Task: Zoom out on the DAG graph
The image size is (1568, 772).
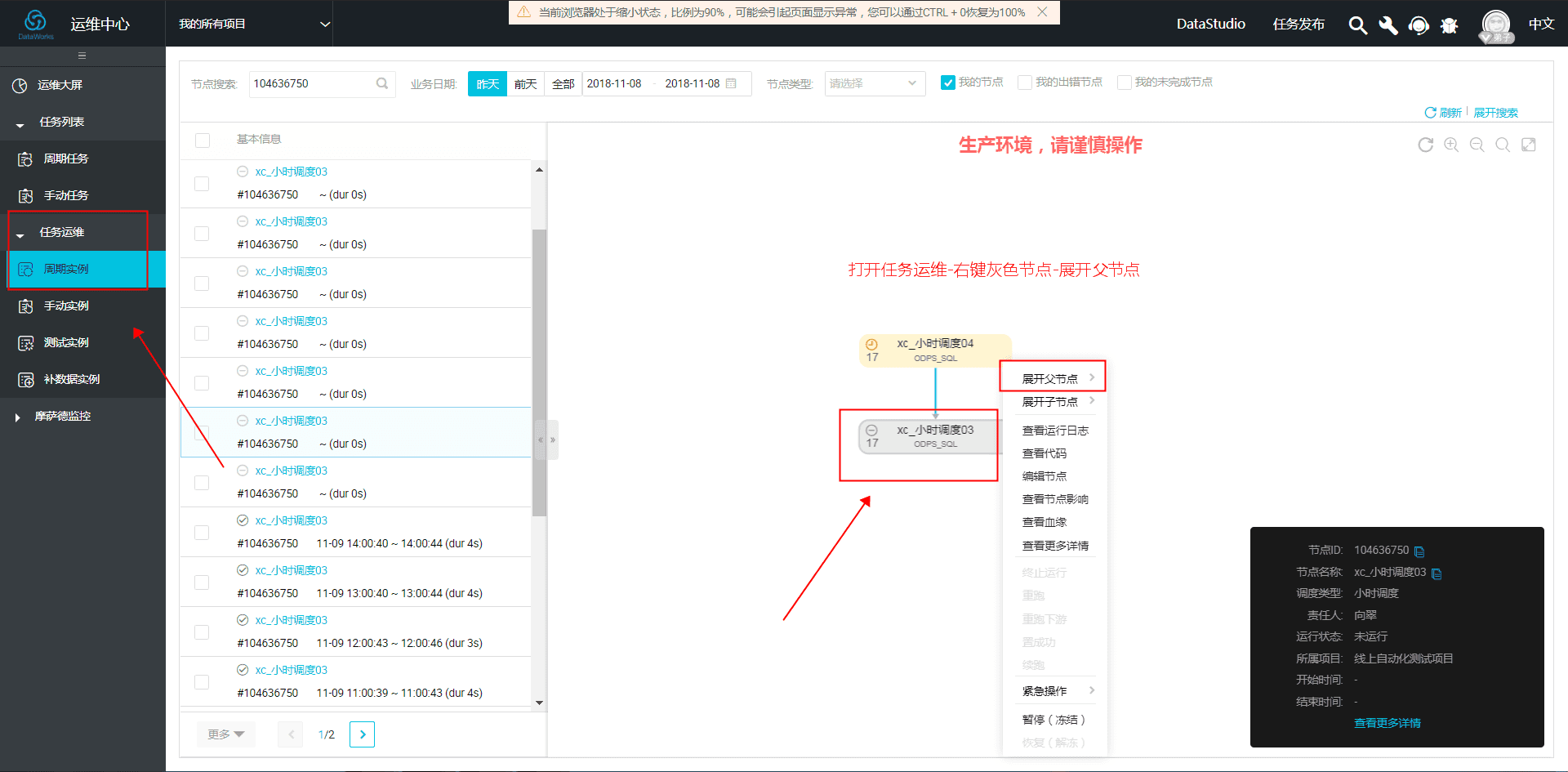Action: (1477, 145)
